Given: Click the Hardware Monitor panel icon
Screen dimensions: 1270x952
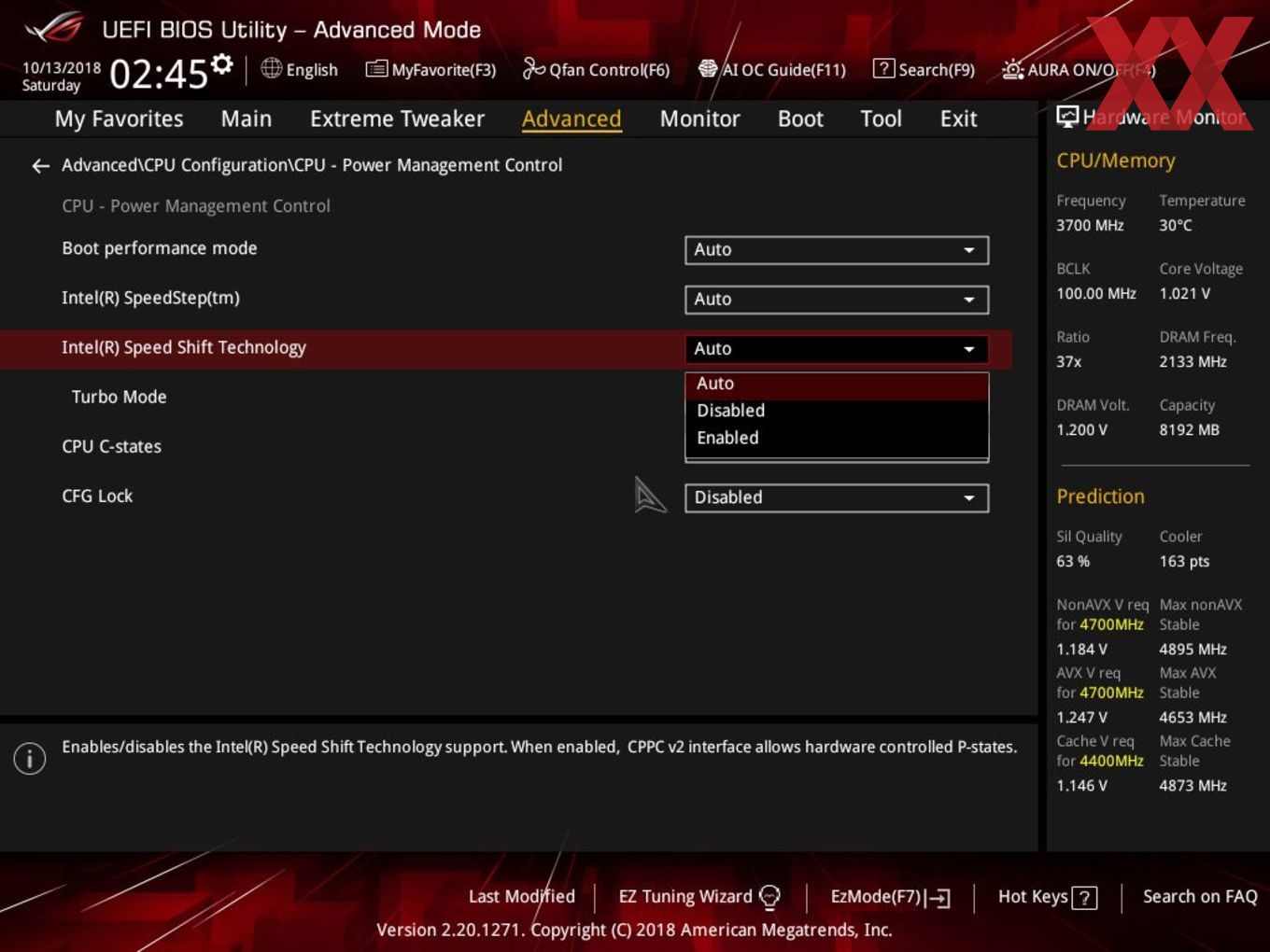Looking at the screenshot, I should [1066, 117].
